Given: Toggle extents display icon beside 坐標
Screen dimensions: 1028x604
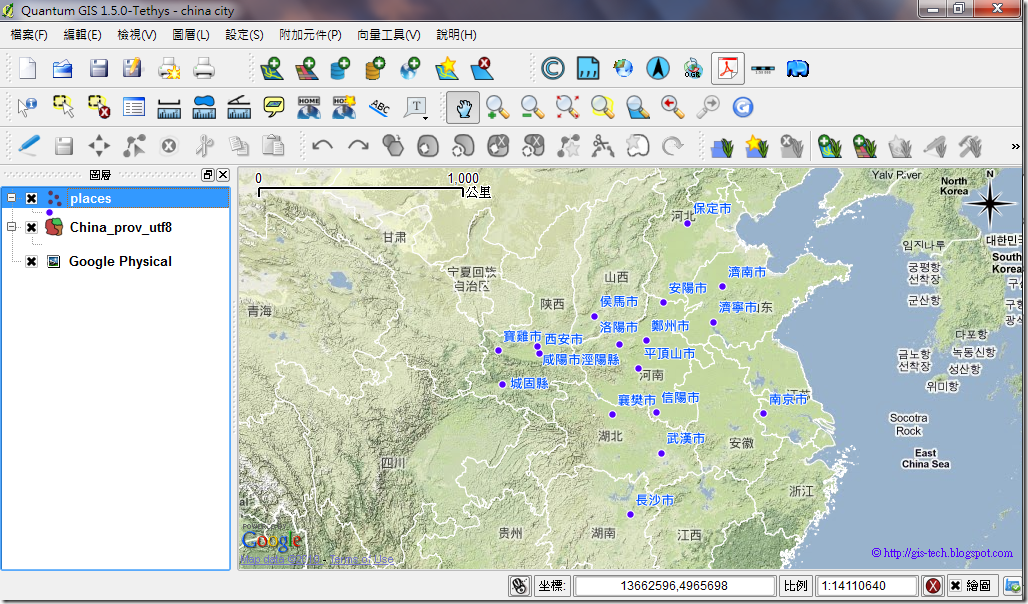Looking at the screenshot, I should click(519, 586).
